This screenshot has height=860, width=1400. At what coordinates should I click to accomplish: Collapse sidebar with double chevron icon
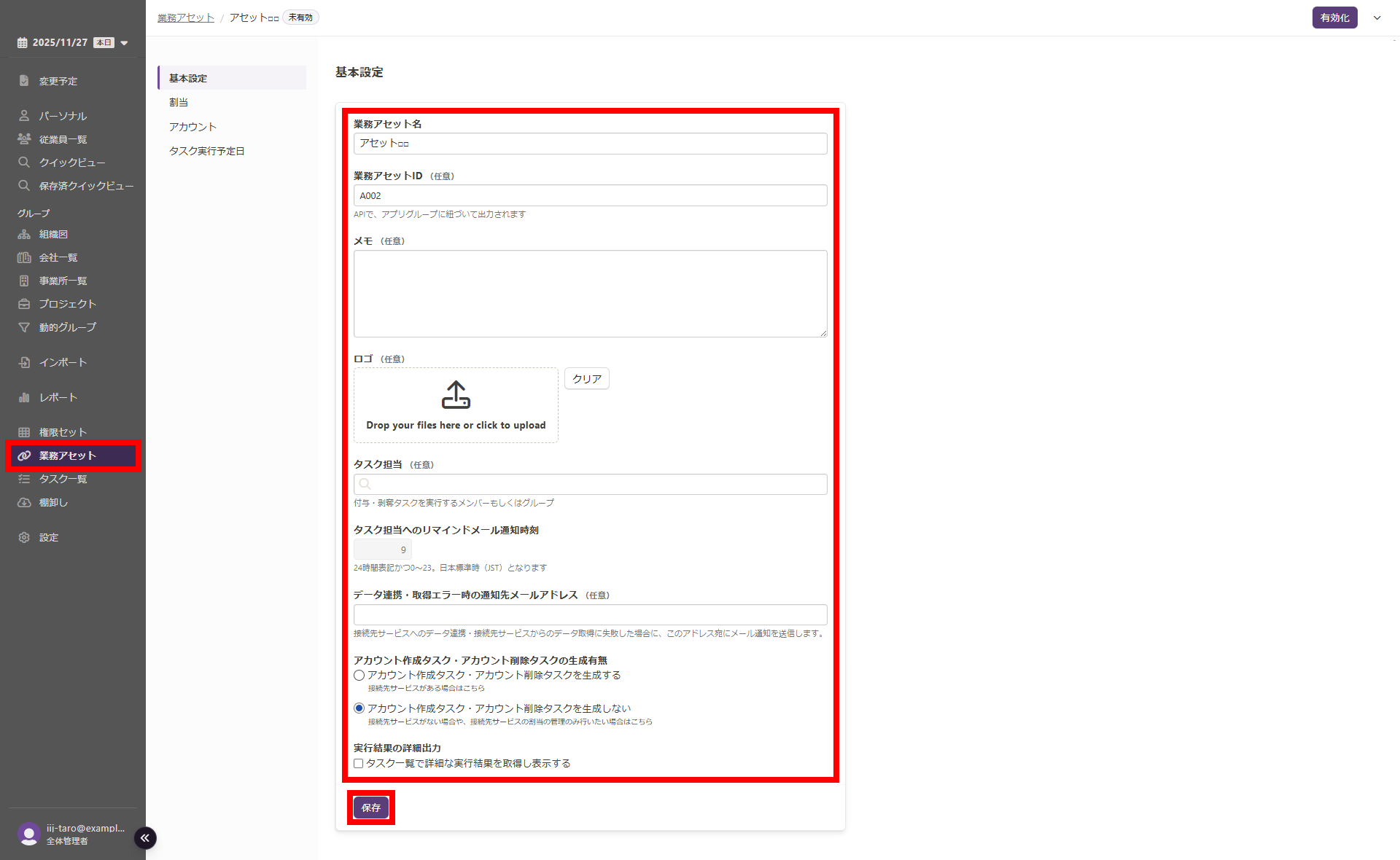click(145, 838)
